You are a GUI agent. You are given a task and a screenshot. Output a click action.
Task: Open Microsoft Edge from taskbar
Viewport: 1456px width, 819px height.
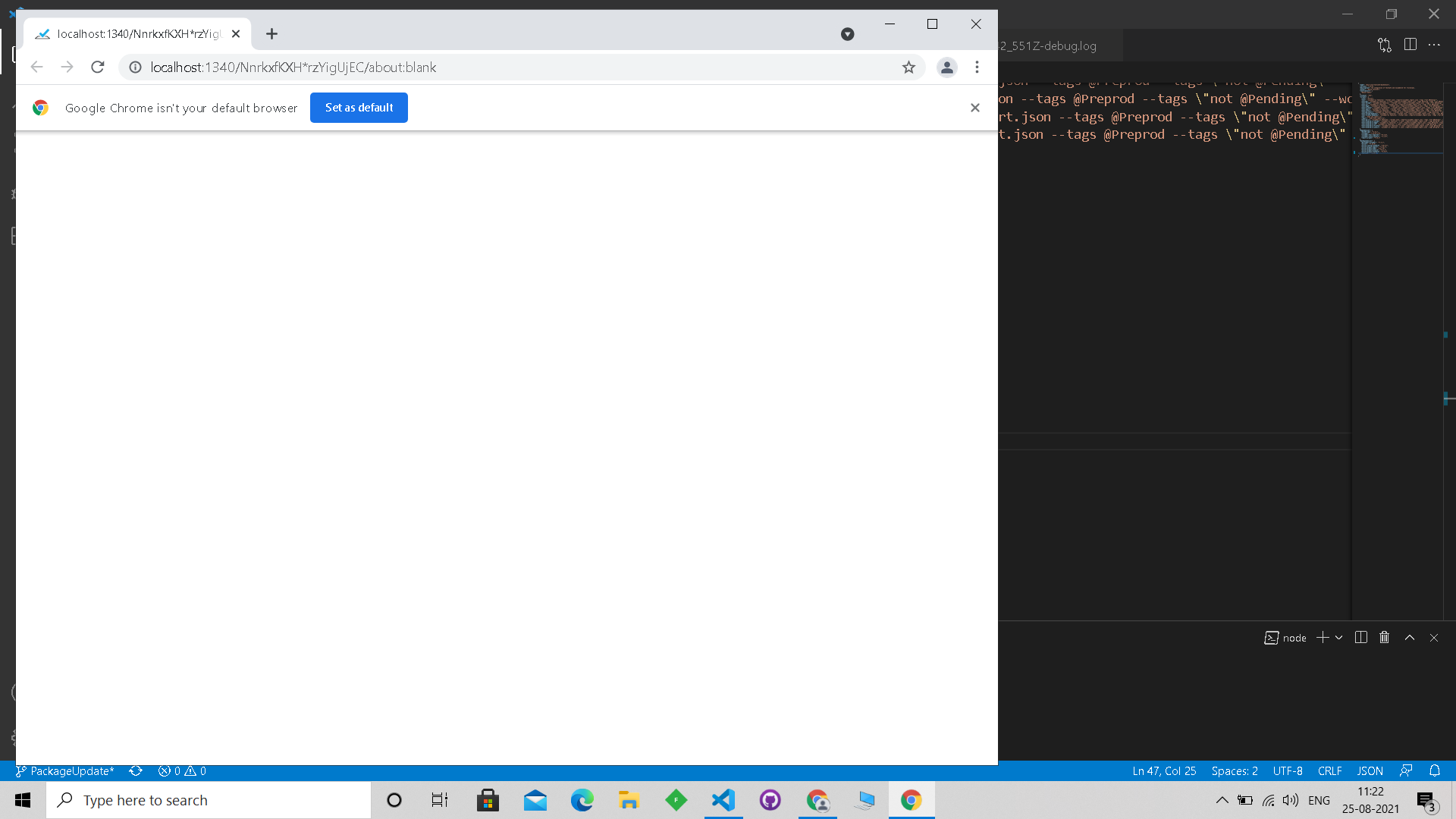point(582,800)
